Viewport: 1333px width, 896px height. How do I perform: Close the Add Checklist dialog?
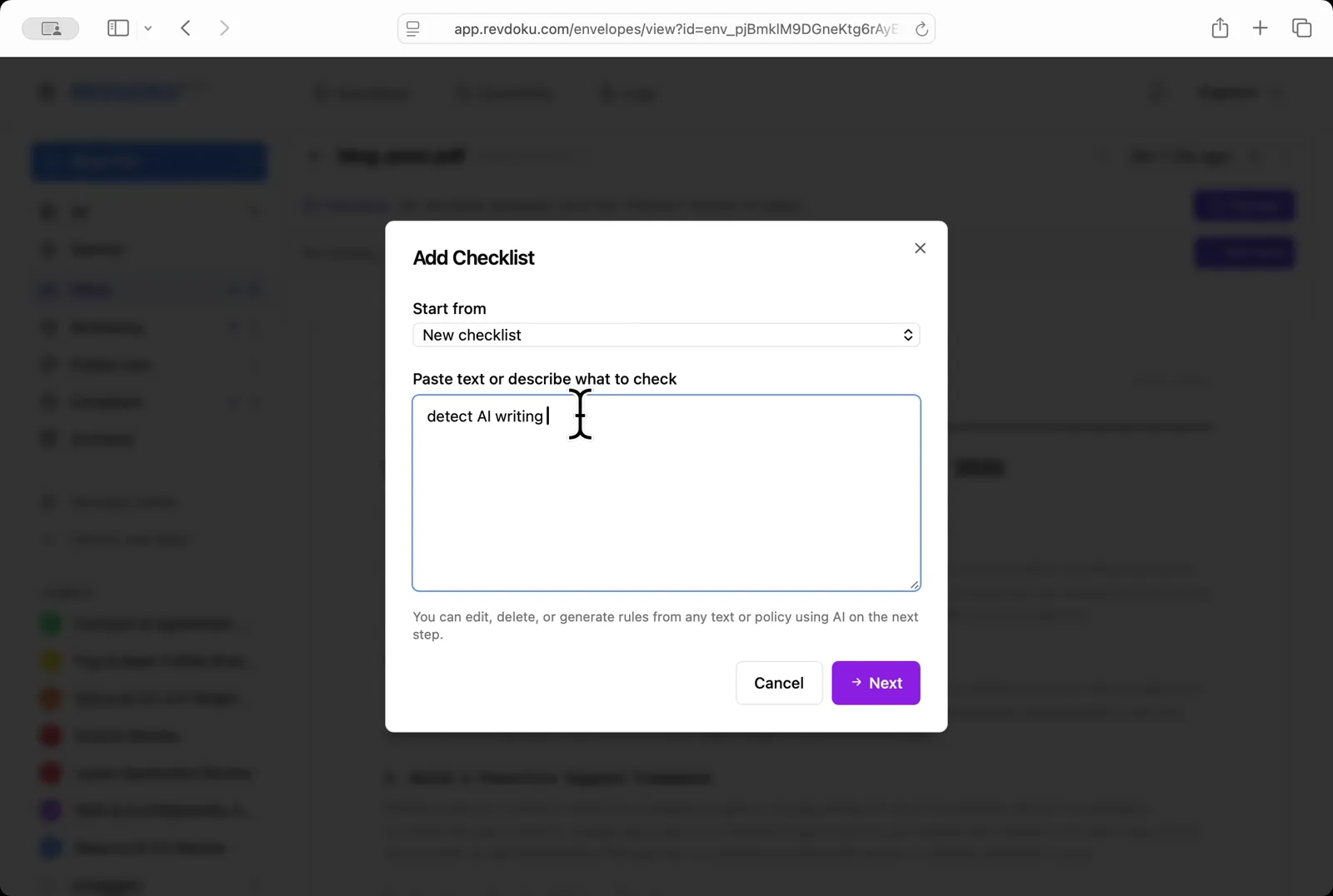pyautogui.click(x=920, y=247)
